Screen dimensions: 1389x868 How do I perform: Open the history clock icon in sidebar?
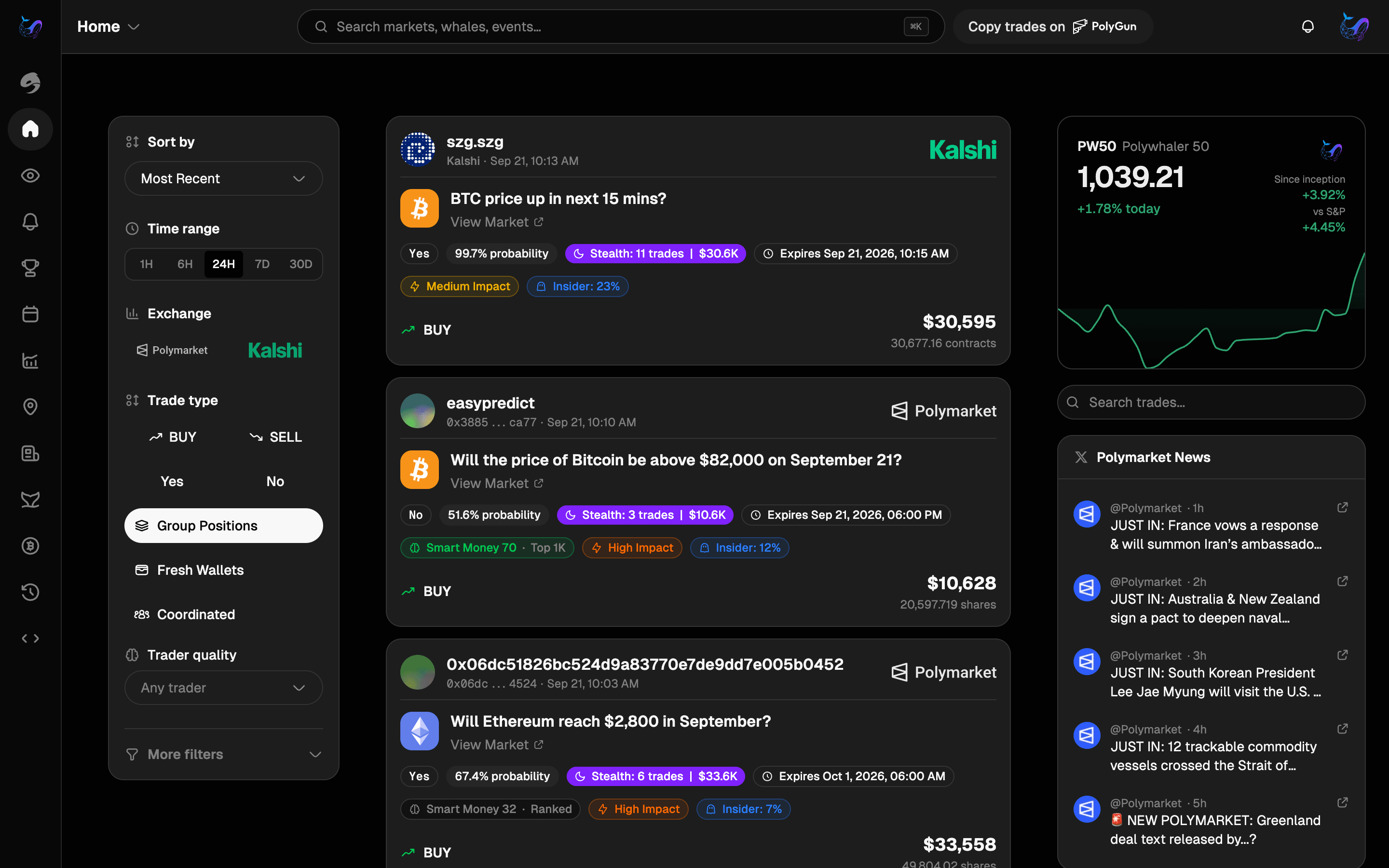click(x=30, y=592)
